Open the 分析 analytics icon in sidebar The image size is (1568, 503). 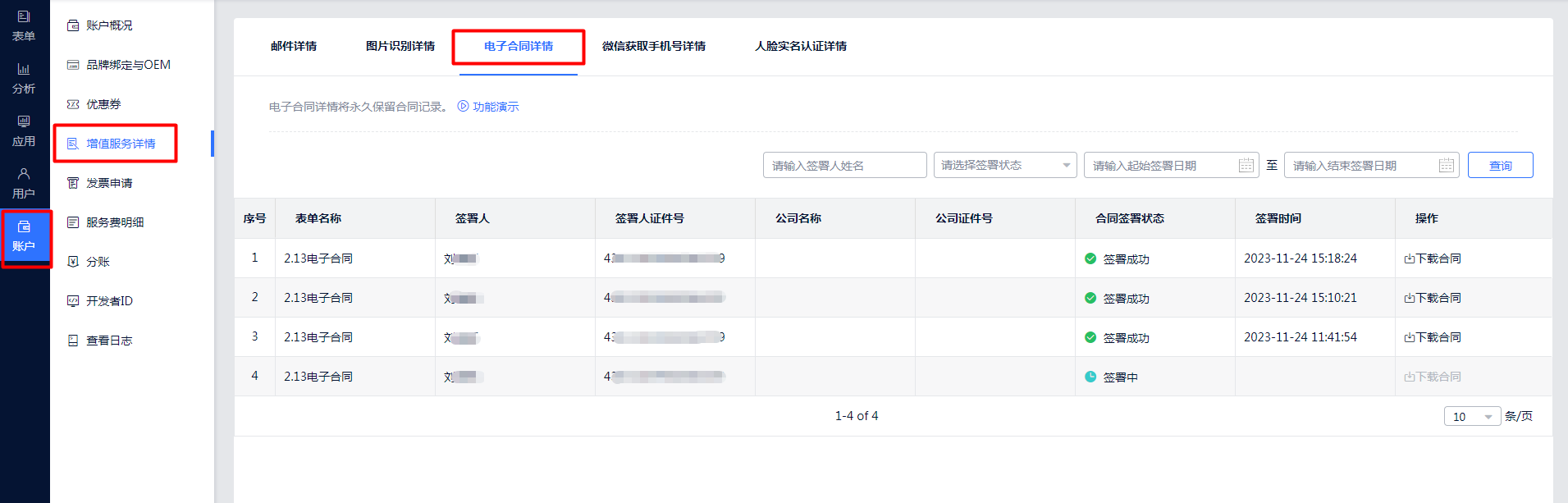(24, 78)
